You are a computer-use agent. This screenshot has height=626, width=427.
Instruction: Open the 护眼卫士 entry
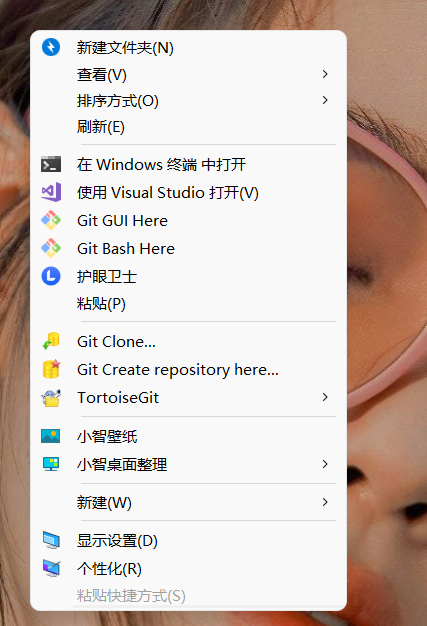pos(188,276)
